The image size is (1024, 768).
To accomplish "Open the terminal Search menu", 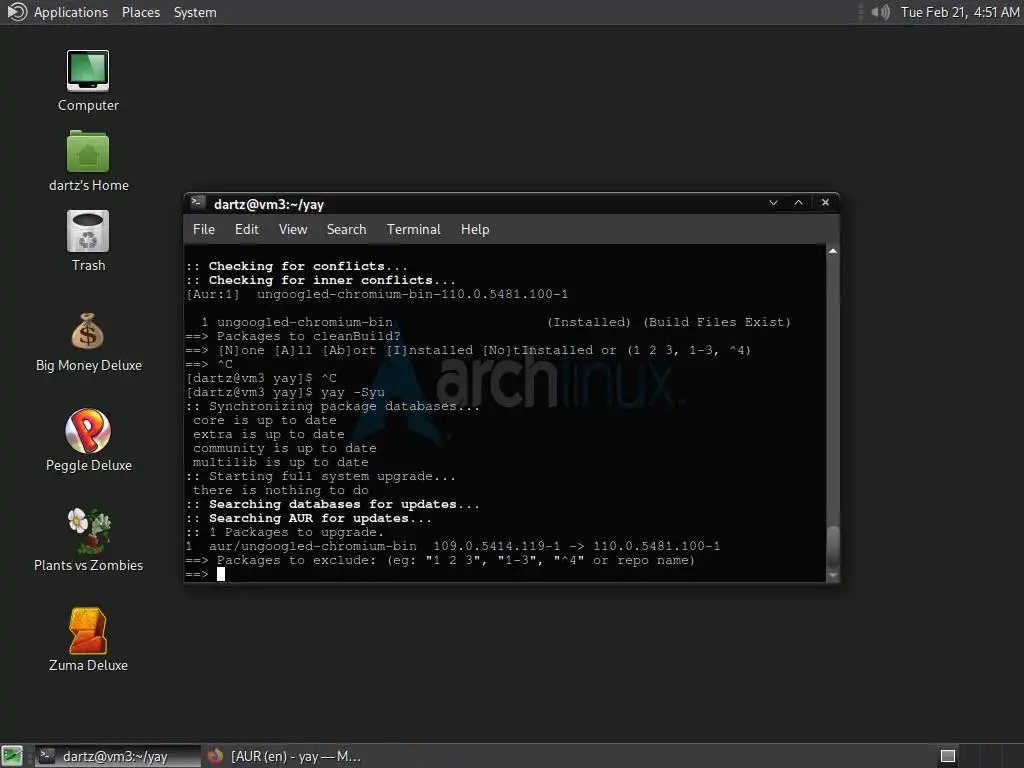I will pyautogui.click(x=346, y=229).
